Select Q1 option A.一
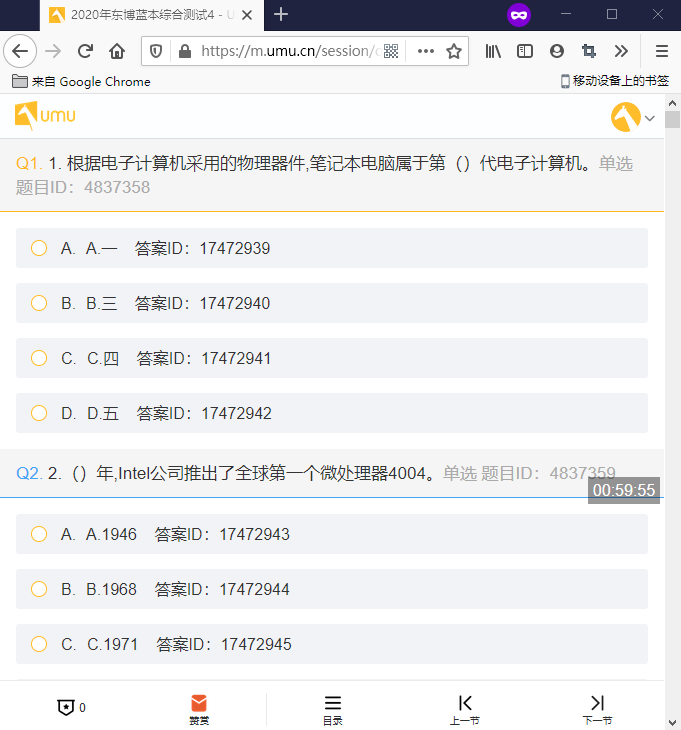This screenshot has width=681, height=730. (x=331, y=248)
